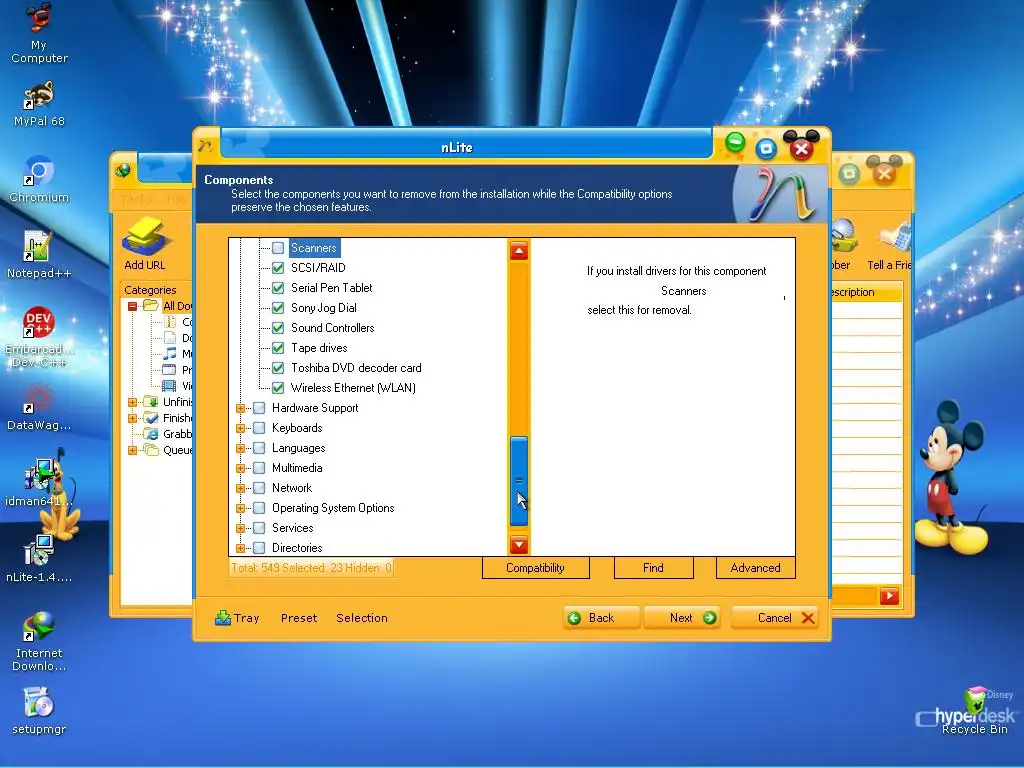Image resolution: width=1024 pixels, height=768 pixels.
Task: Select the Multimedia tree row label
Action: coord(297,468)
